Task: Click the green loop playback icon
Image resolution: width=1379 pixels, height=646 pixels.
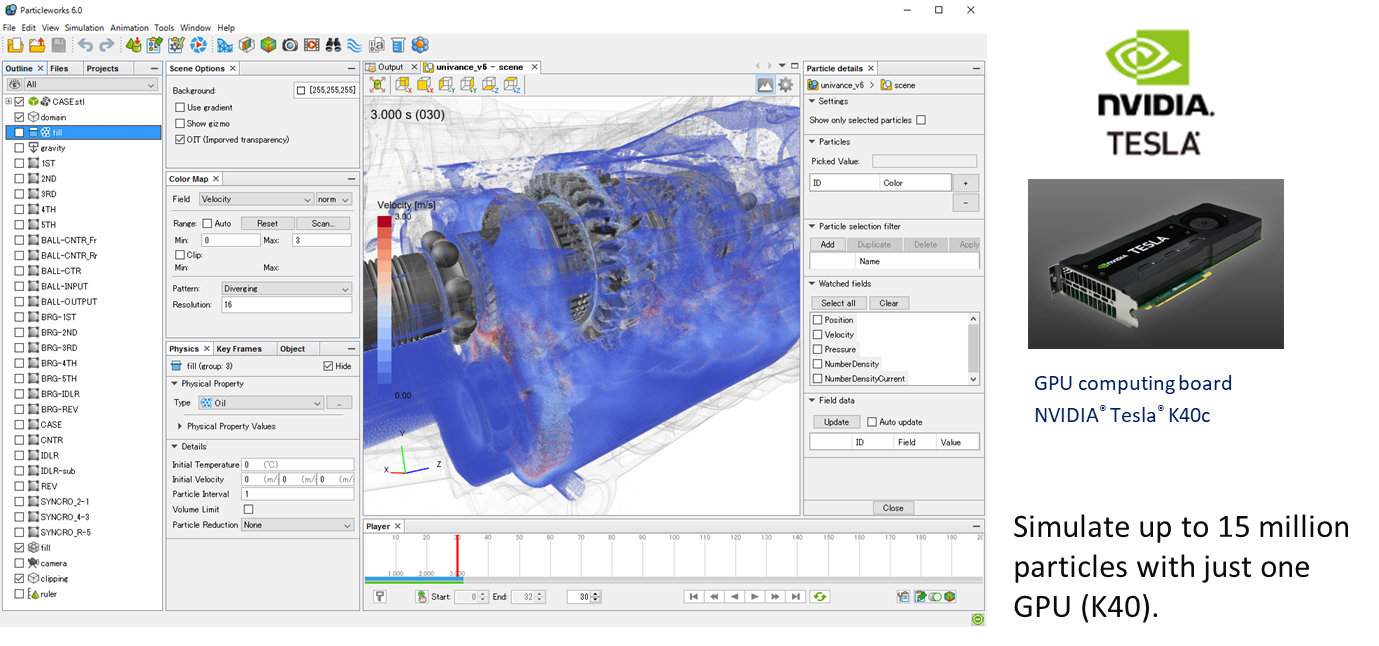Action: pyautogui.click(x=820, y=596)
